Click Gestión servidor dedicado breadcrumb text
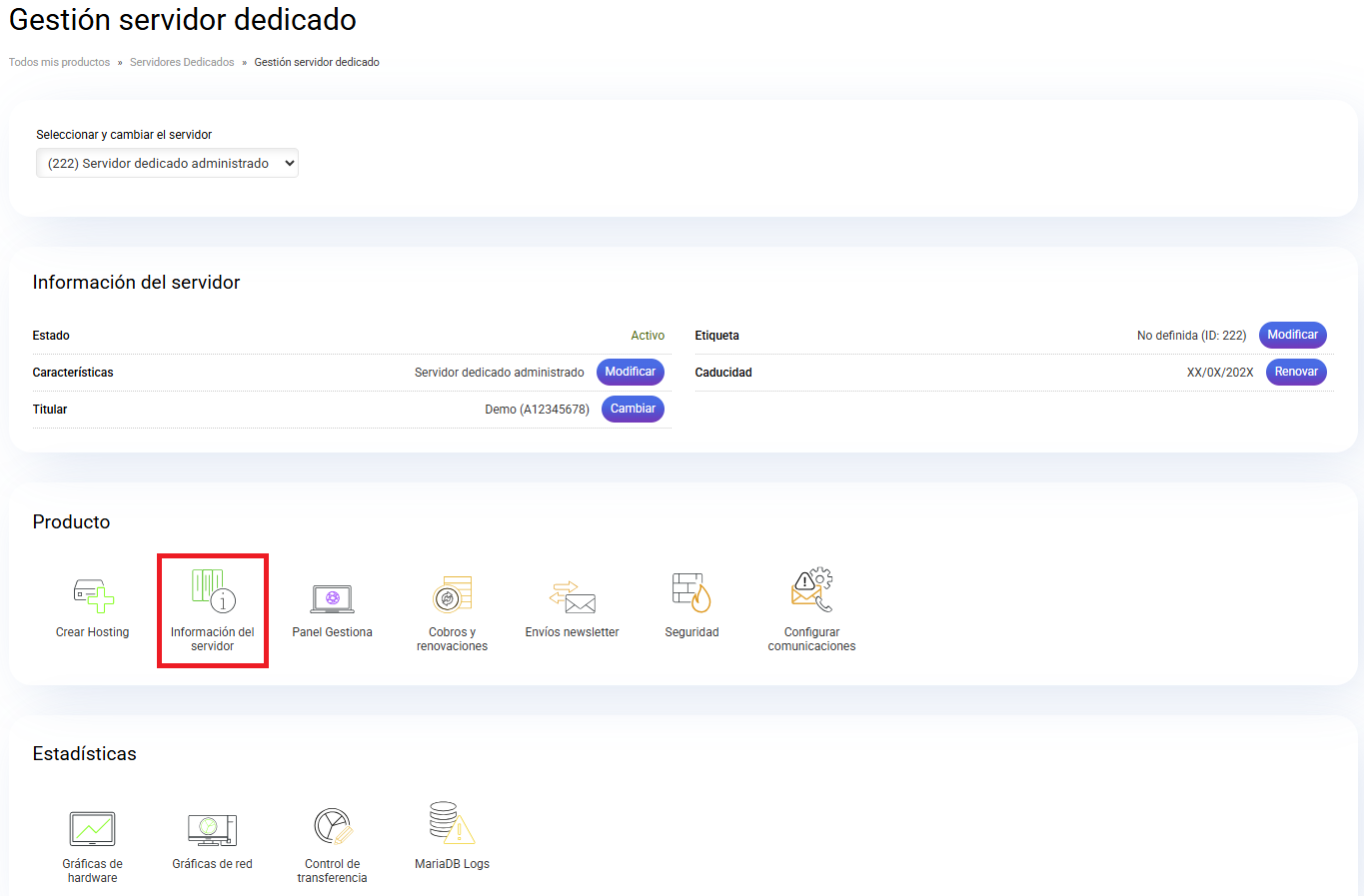The height and width of the screenshot is (896, 1364). pos(317,62)
